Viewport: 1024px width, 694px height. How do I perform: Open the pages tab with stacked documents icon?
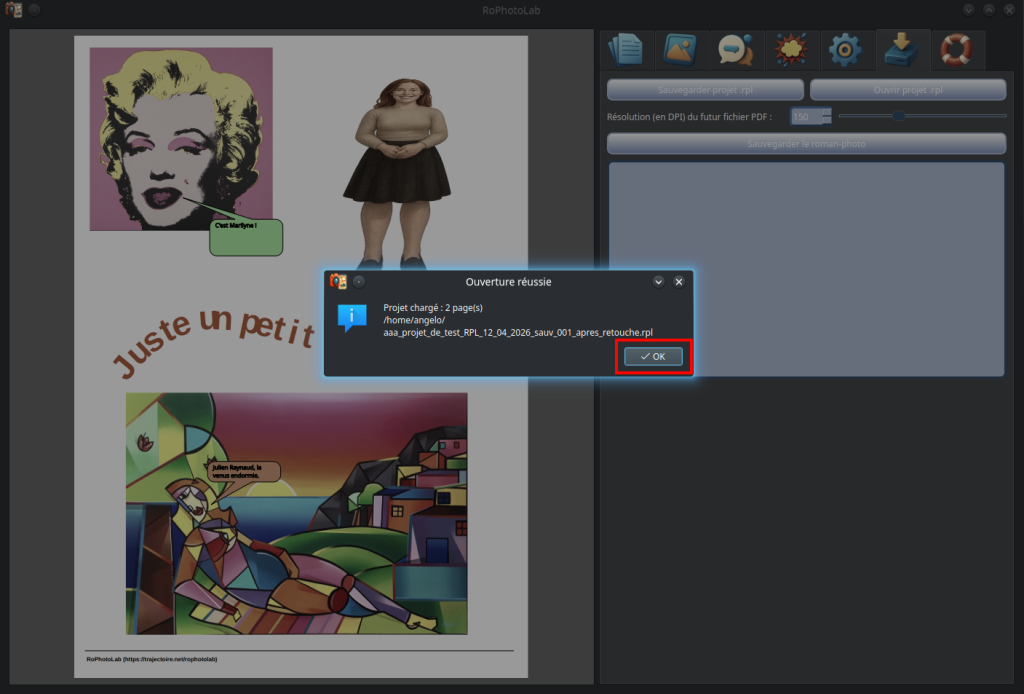[627, 50]
